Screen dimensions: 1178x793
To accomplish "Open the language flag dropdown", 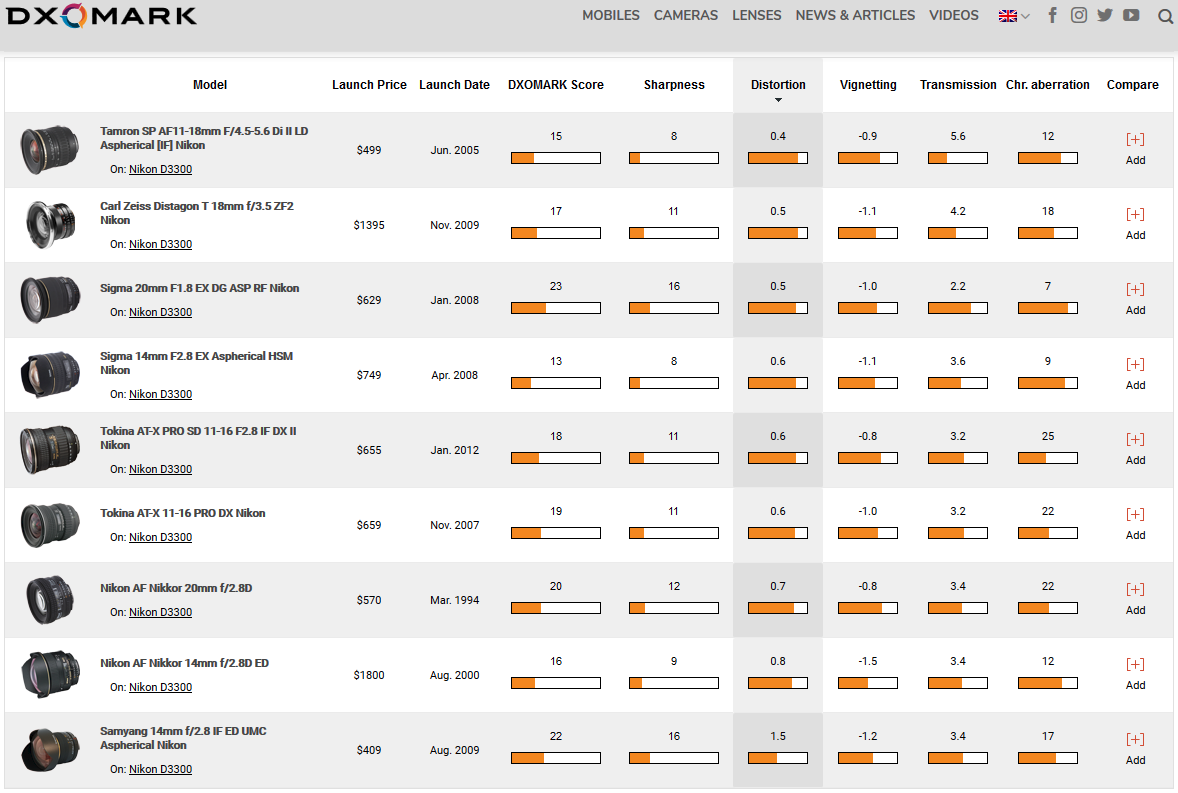I will (1013, 16).
